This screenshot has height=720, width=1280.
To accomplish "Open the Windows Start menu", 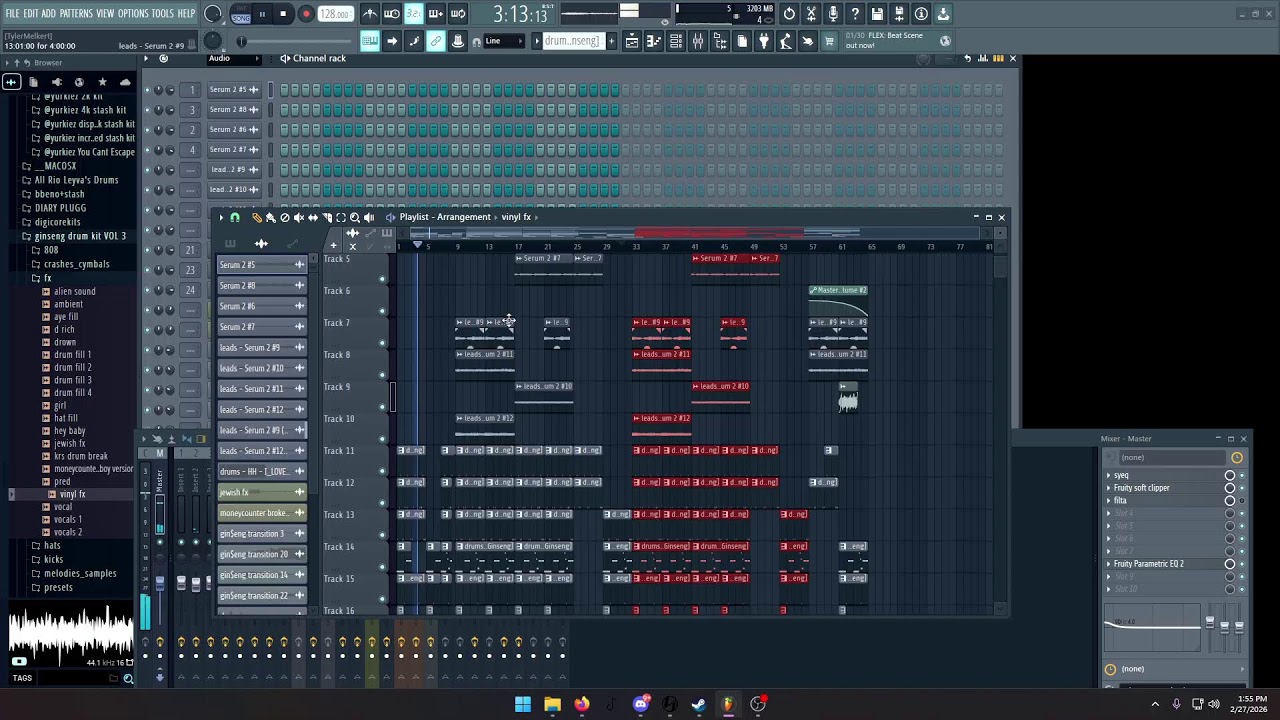I will [523, 704].
